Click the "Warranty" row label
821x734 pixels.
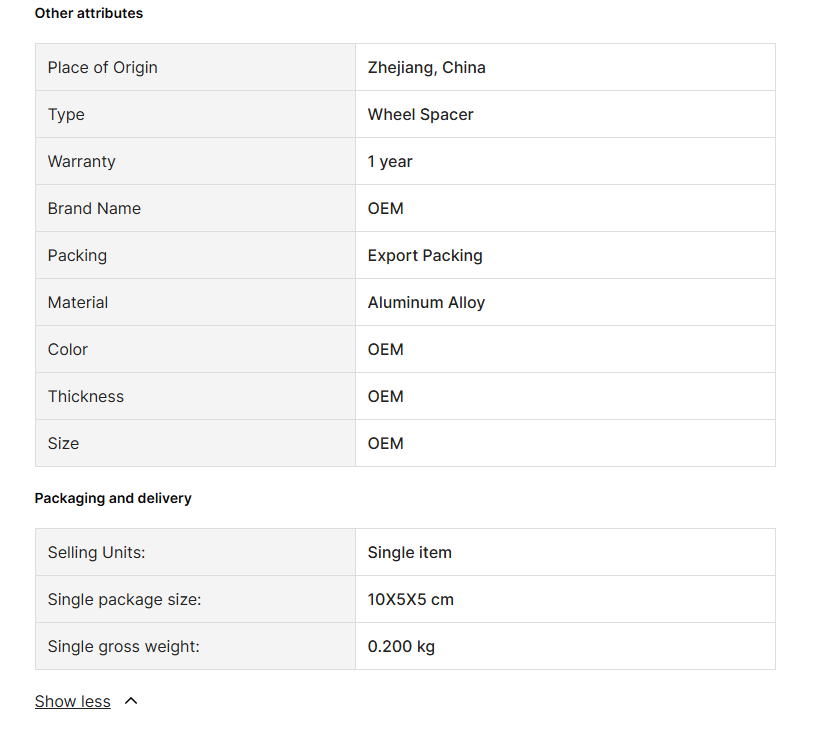[x=82, y=162]
